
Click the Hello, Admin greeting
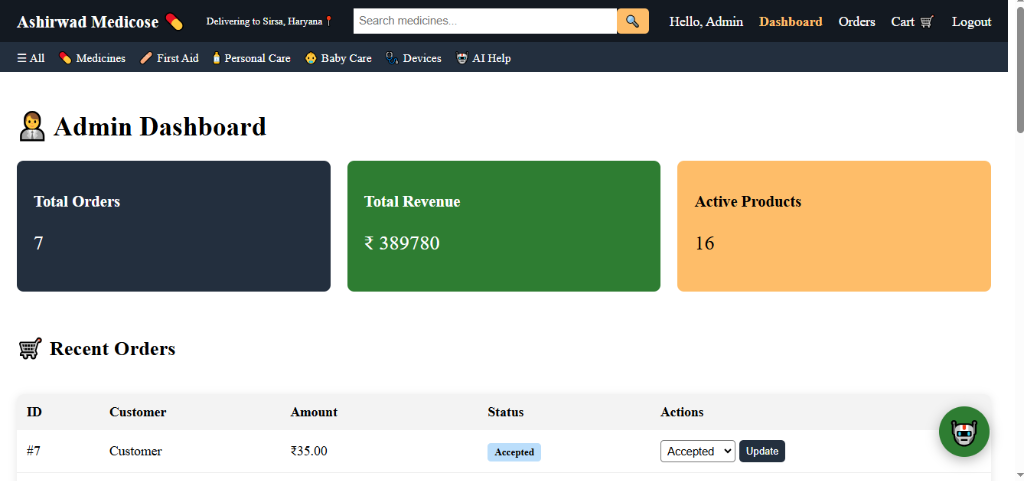pos(706,22)
